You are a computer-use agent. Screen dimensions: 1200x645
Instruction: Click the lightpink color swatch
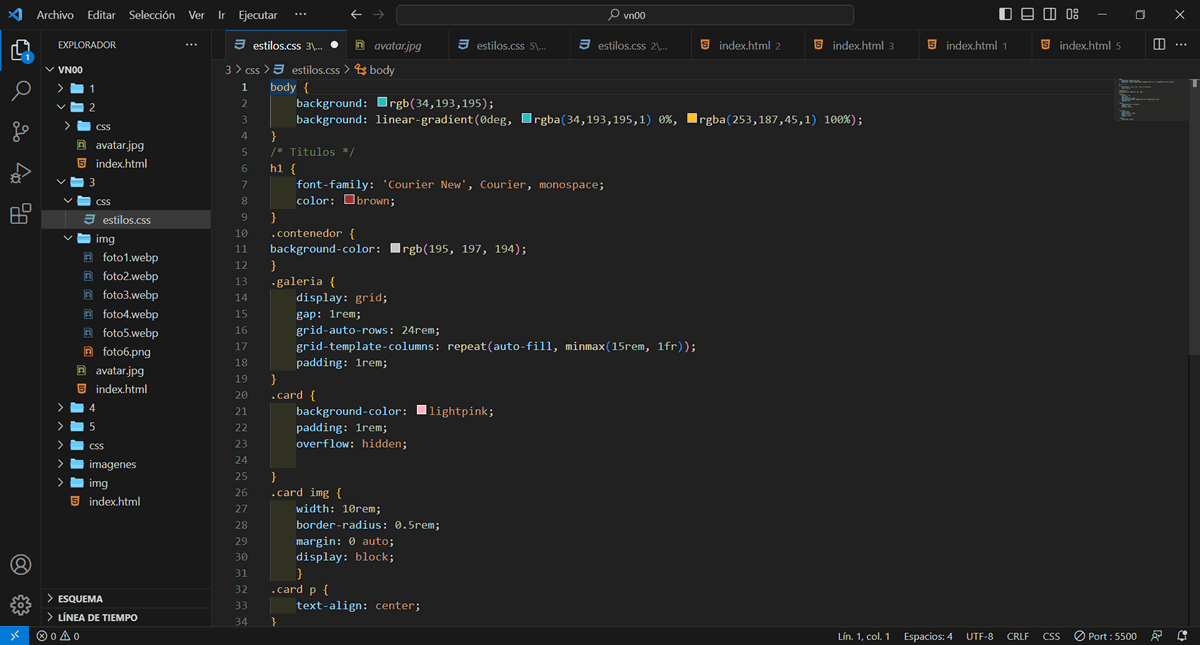421,411
